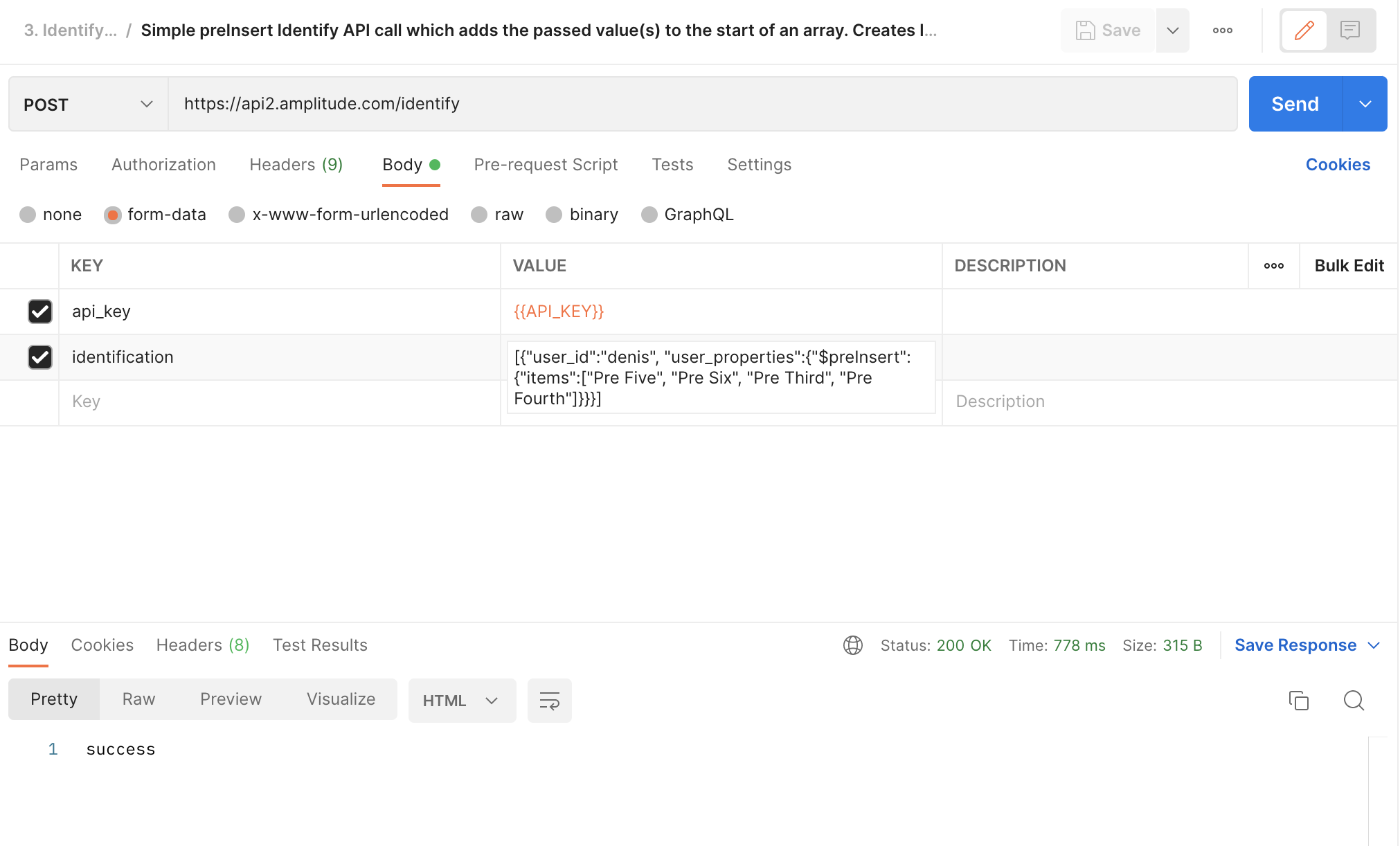
Task: Open the HTML format dropdown
Action: (x=461, y=701)
